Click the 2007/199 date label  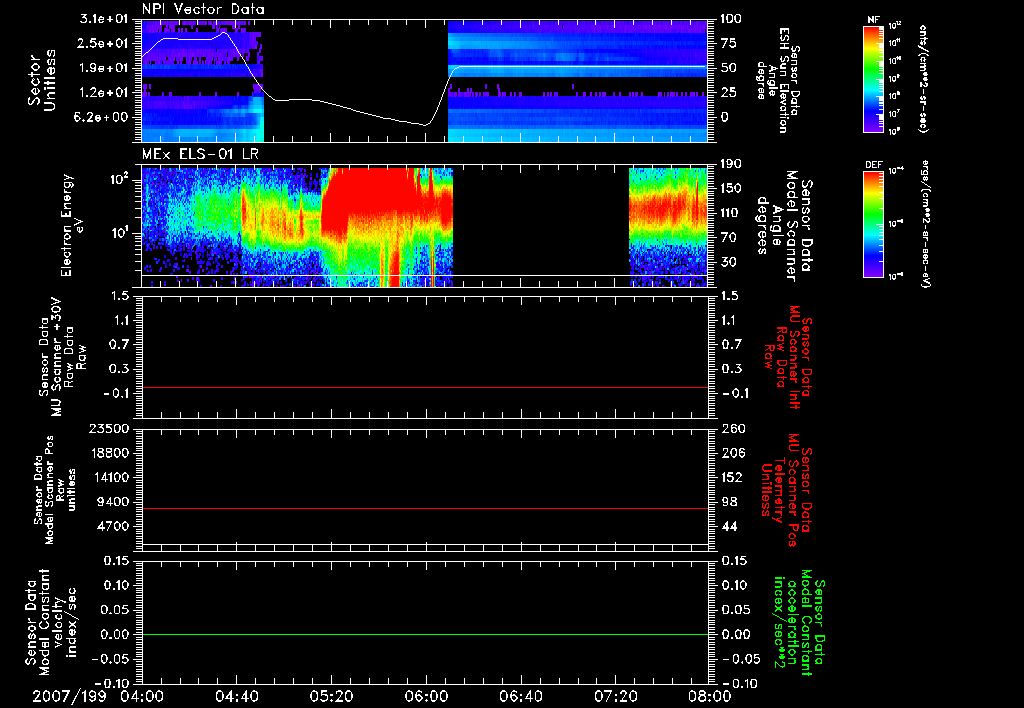click(69, 696)
